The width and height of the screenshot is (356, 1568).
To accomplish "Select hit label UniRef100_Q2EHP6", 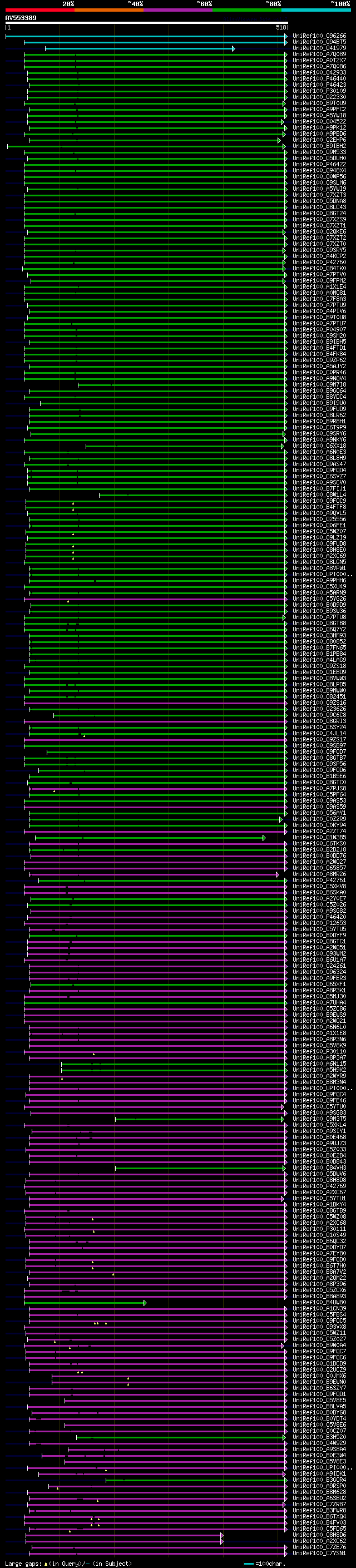I will tap(319, 140).
